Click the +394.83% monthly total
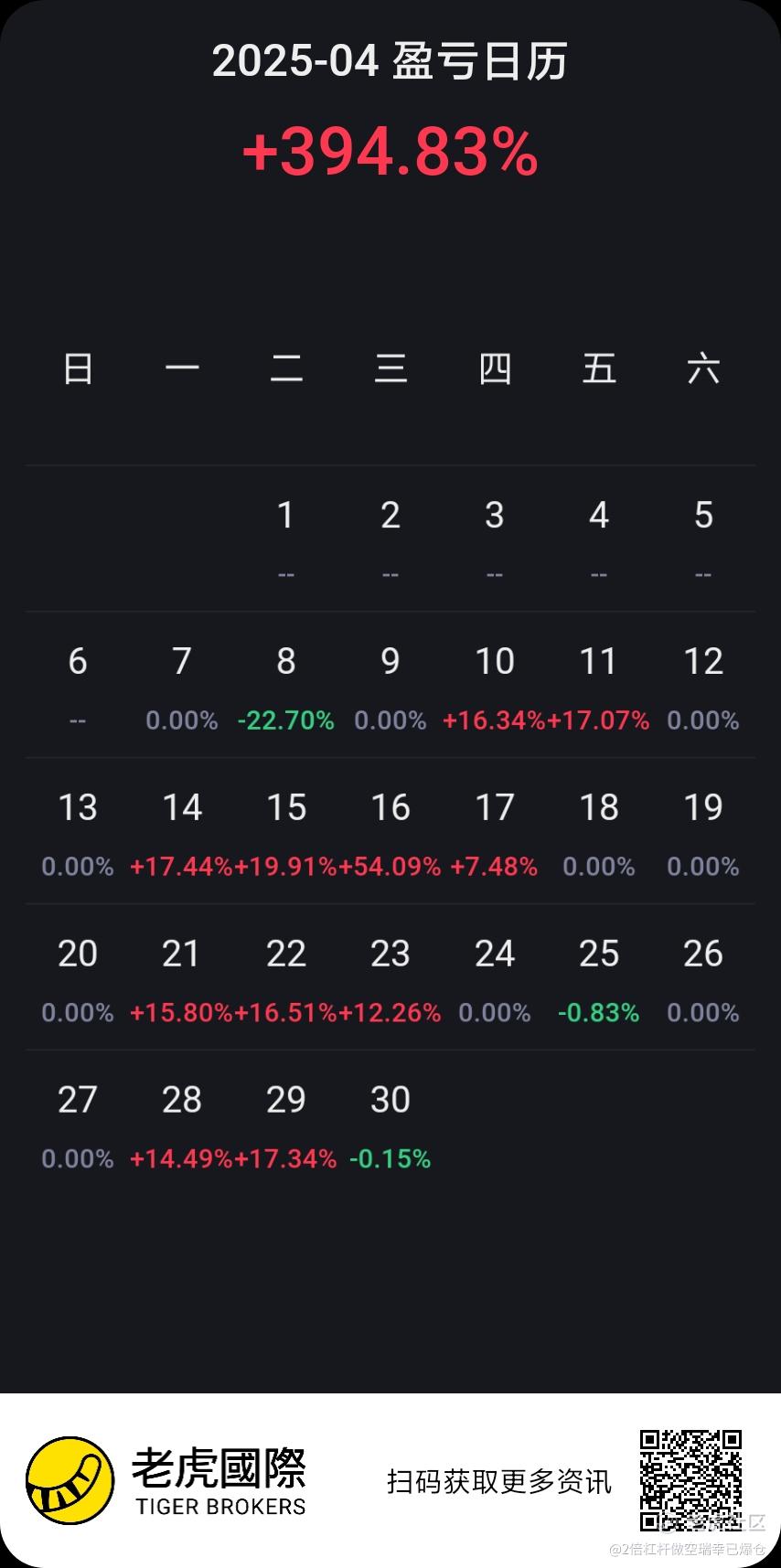 (x=390, y=152)
